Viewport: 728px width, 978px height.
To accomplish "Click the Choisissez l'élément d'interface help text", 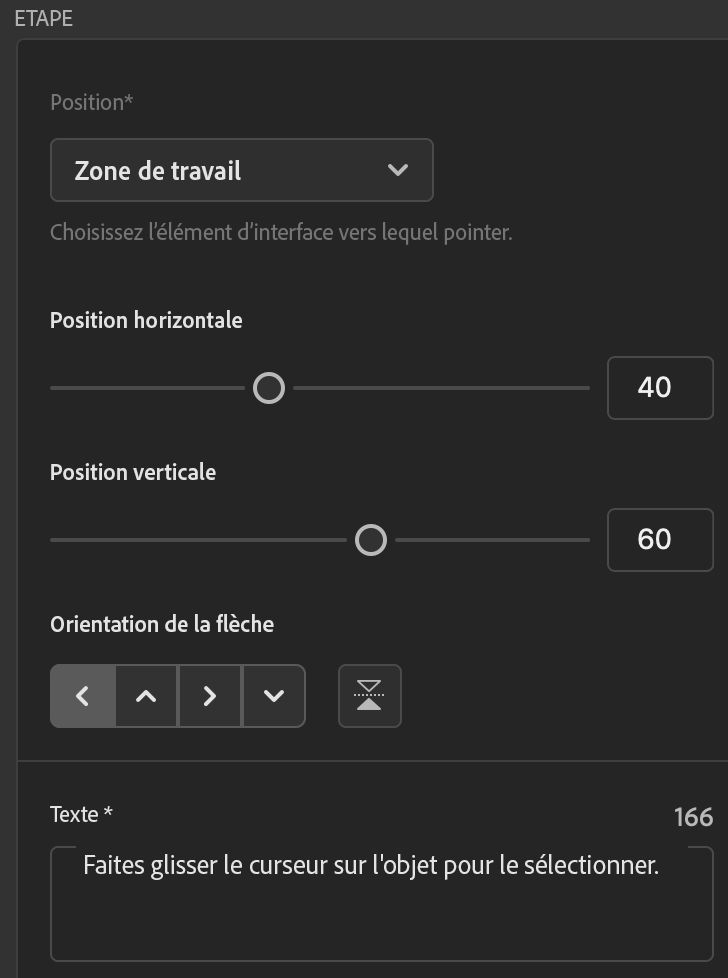I will click(x=281, y=233).
